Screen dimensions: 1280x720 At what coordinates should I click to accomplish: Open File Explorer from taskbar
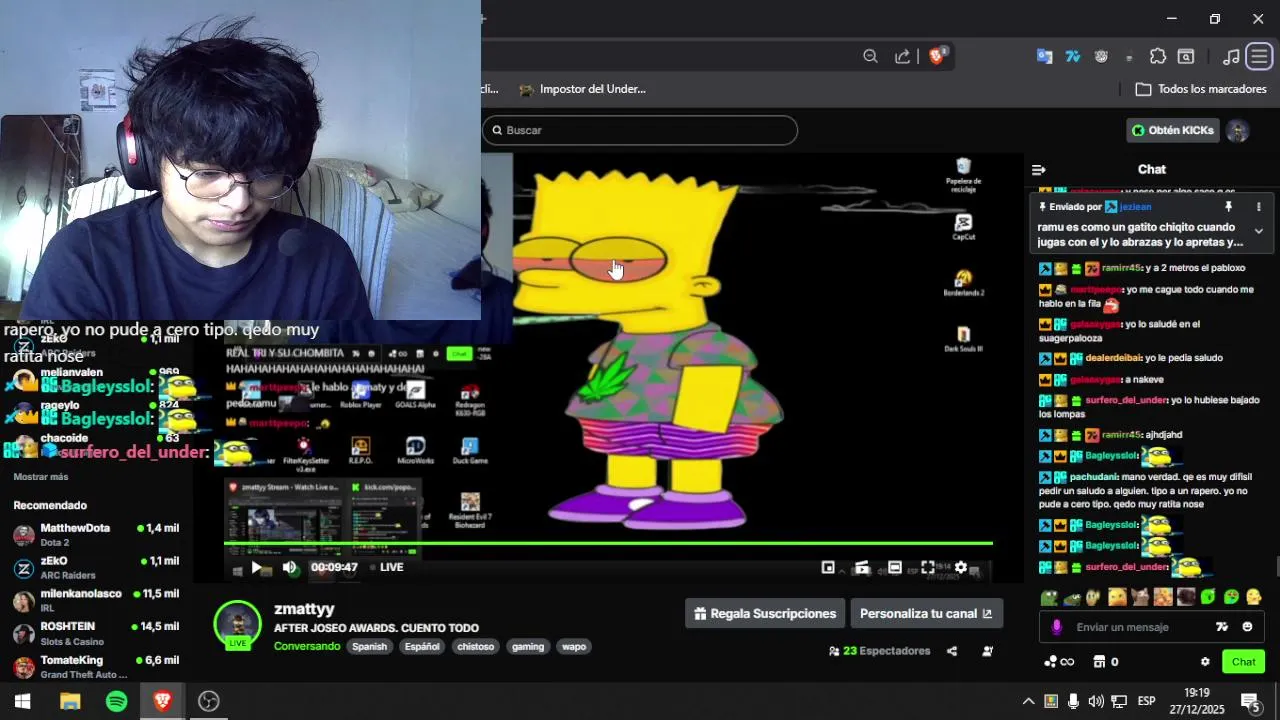tap(70, 701)
